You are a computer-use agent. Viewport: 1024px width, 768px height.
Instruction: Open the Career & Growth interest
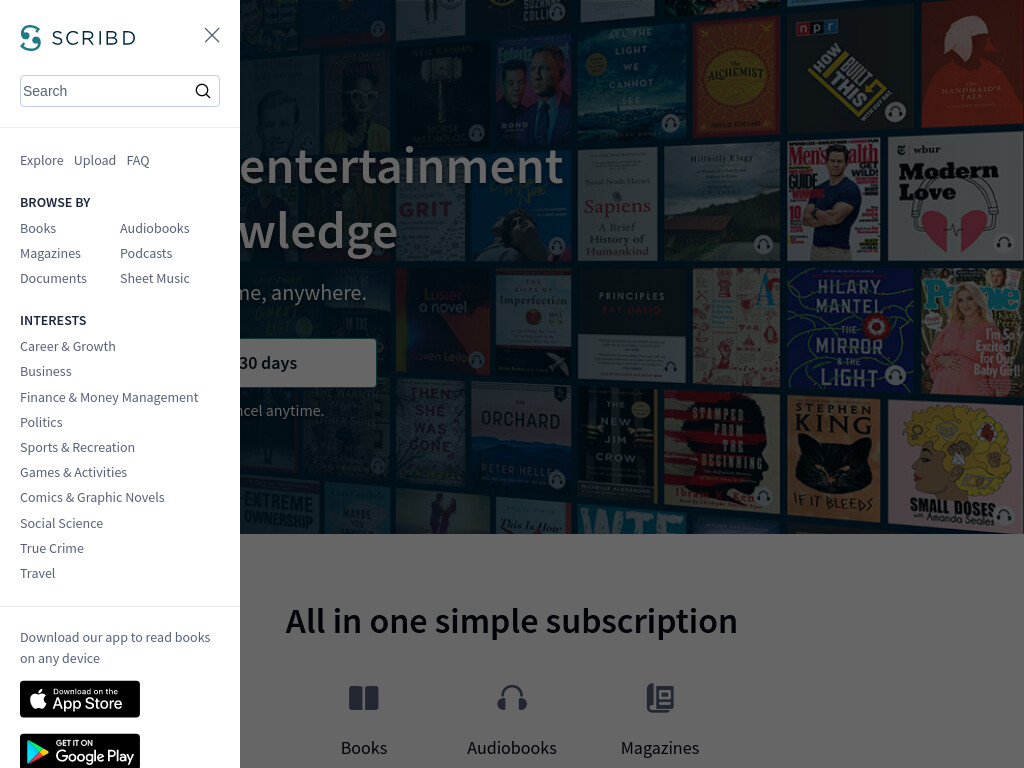coord(68,346)
